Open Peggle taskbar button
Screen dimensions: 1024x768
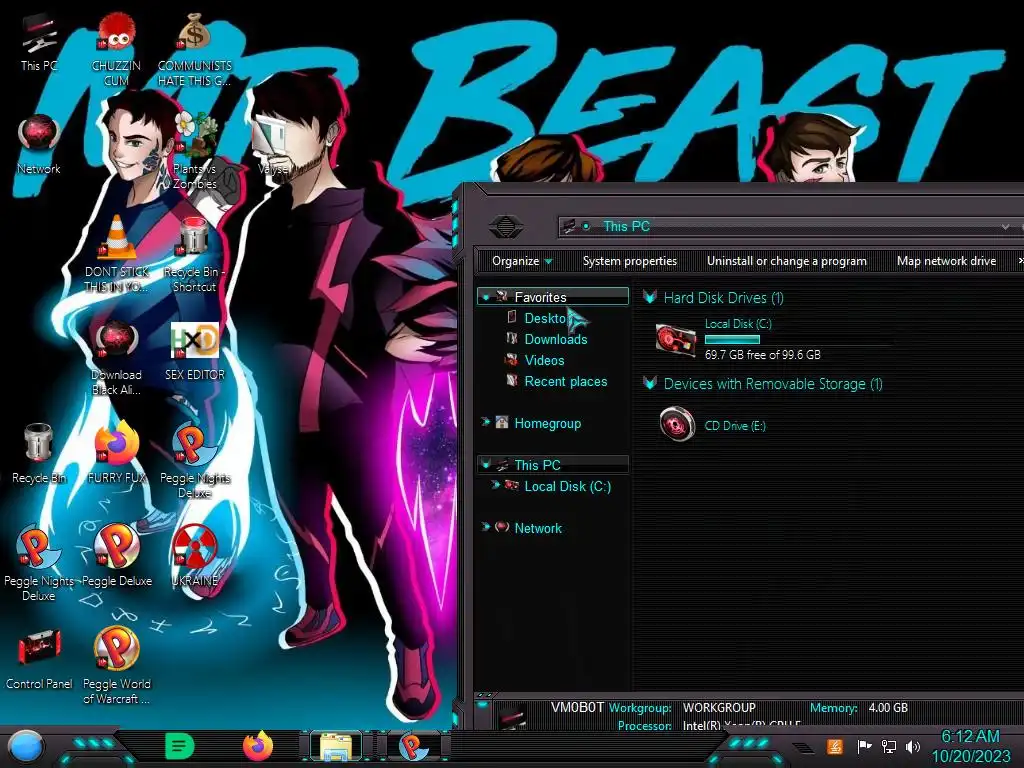[x=413, y=746]
